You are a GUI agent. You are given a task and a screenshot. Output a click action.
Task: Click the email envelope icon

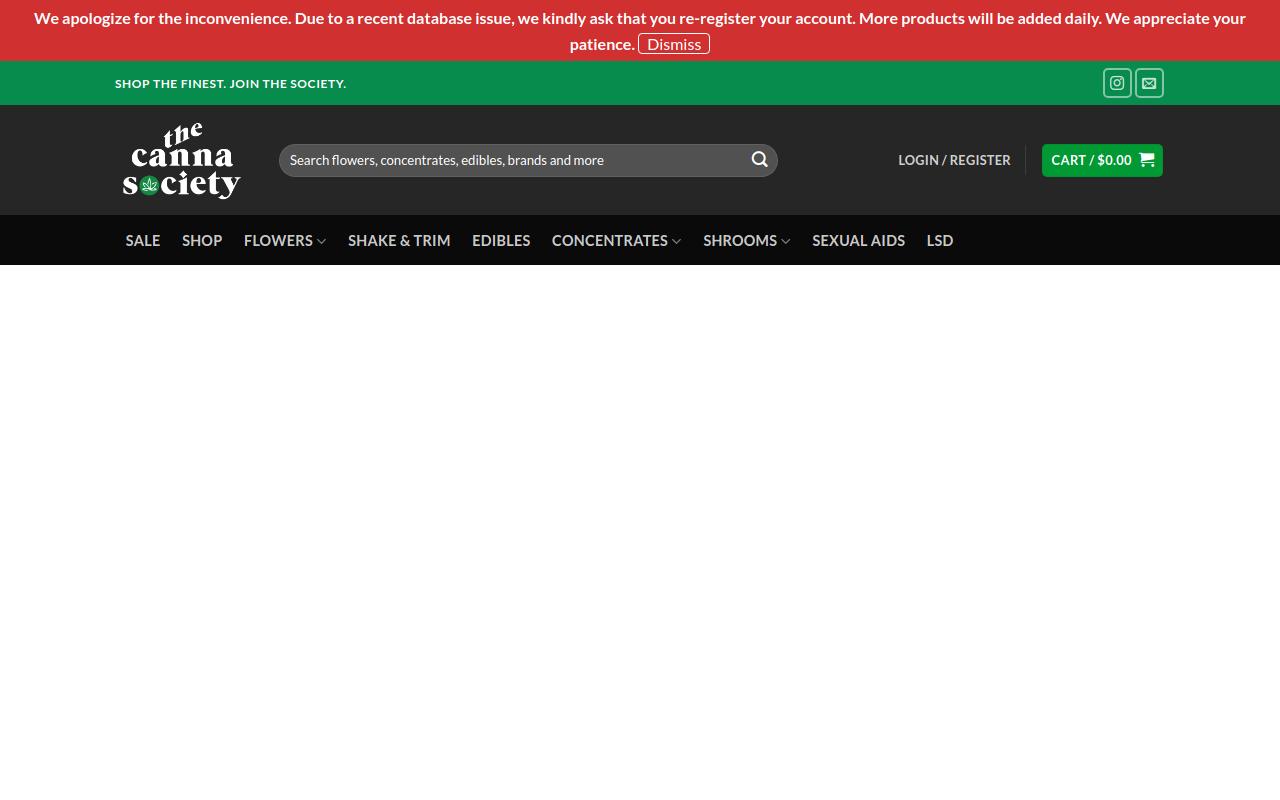point(1149,83)
